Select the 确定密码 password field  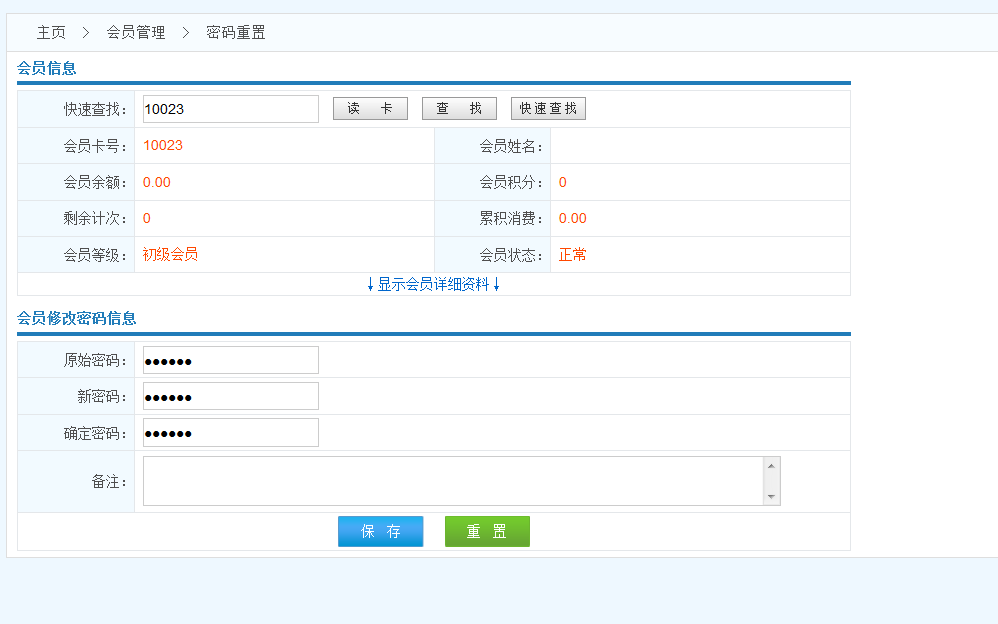pos(230,433)
